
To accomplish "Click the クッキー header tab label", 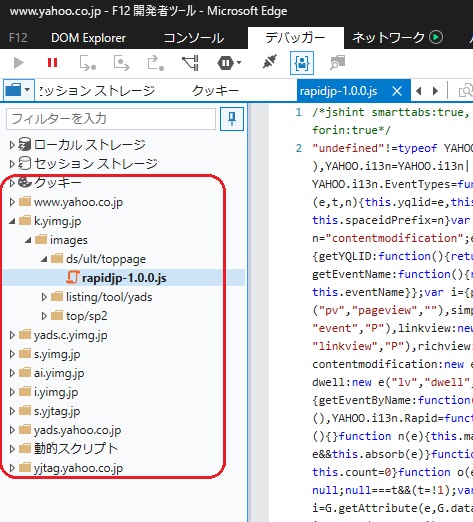I will coord(215,91).
